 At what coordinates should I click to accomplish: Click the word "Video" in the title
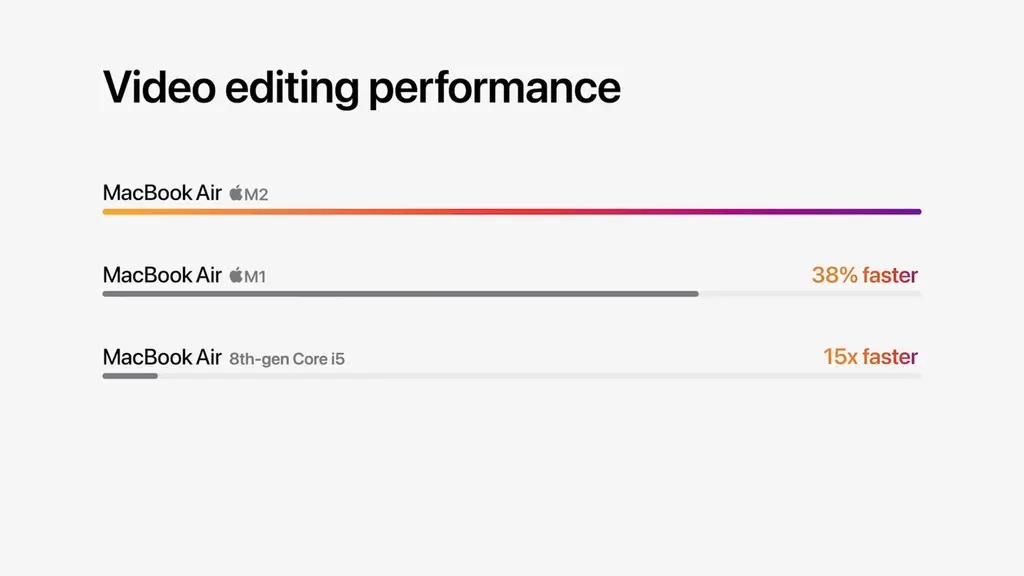click(159, 88)
